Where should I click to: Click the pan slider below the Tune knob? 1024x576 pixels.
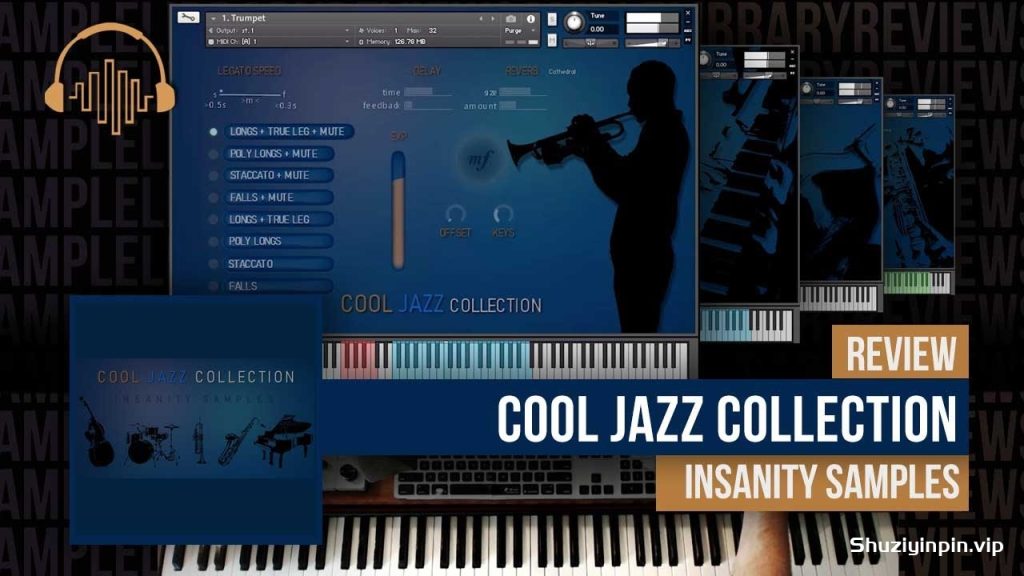pos(590,43)
